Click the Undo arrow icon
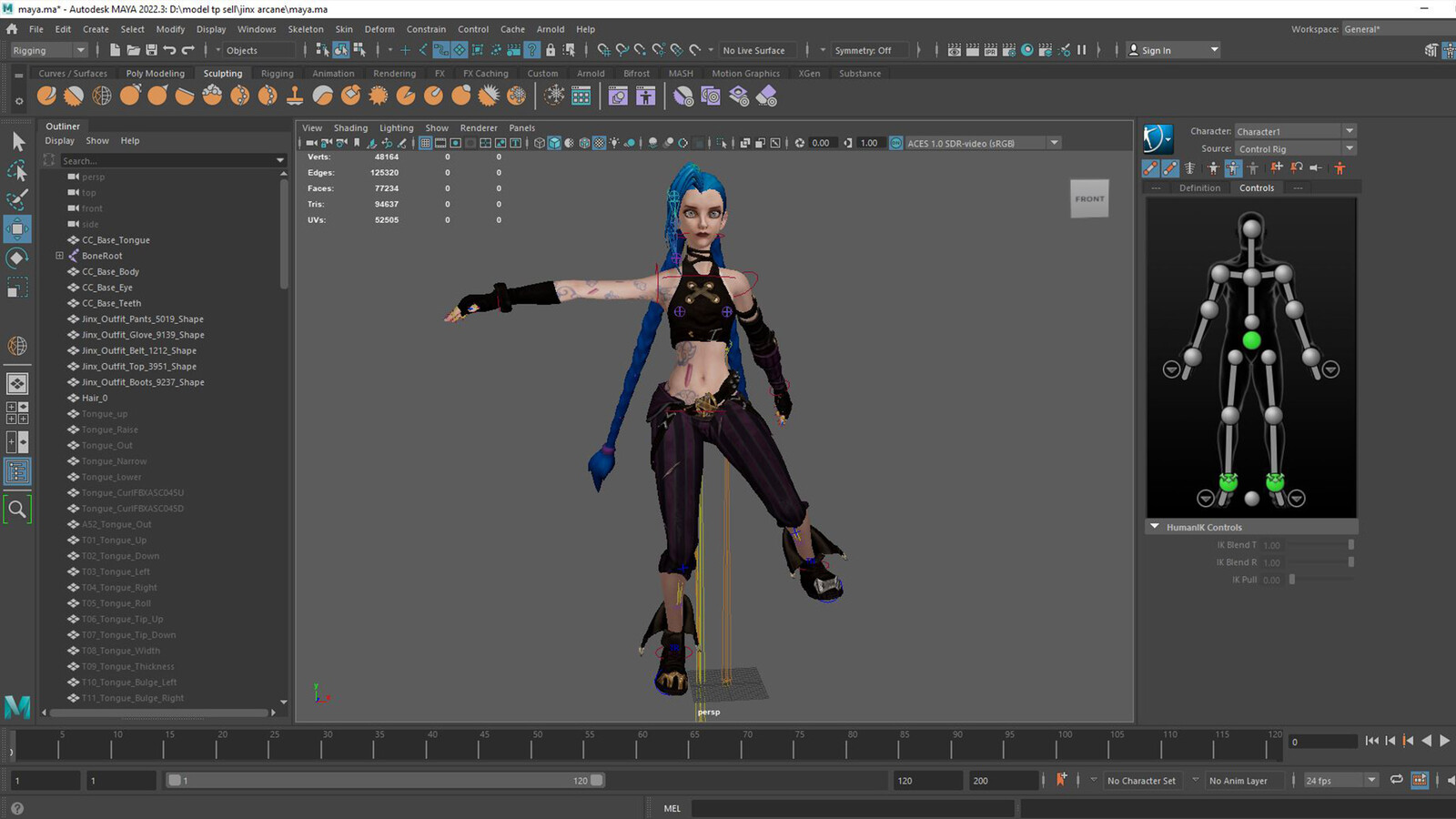This screenshot has width=1456, height=819. pos(169,50)
